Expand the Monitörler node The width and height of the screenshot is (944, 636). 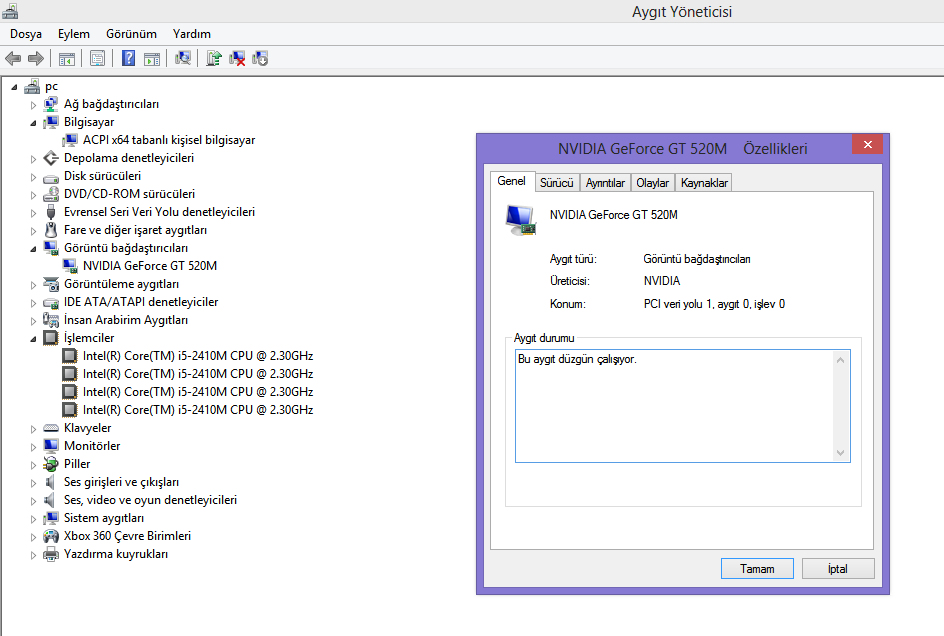click(x=33, y=447)
